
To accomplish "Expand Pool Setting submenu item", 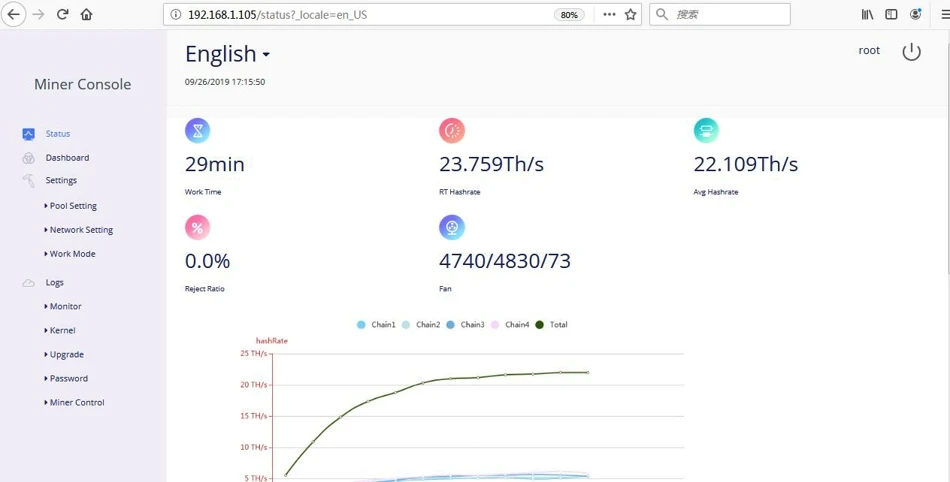I will 70,206.
